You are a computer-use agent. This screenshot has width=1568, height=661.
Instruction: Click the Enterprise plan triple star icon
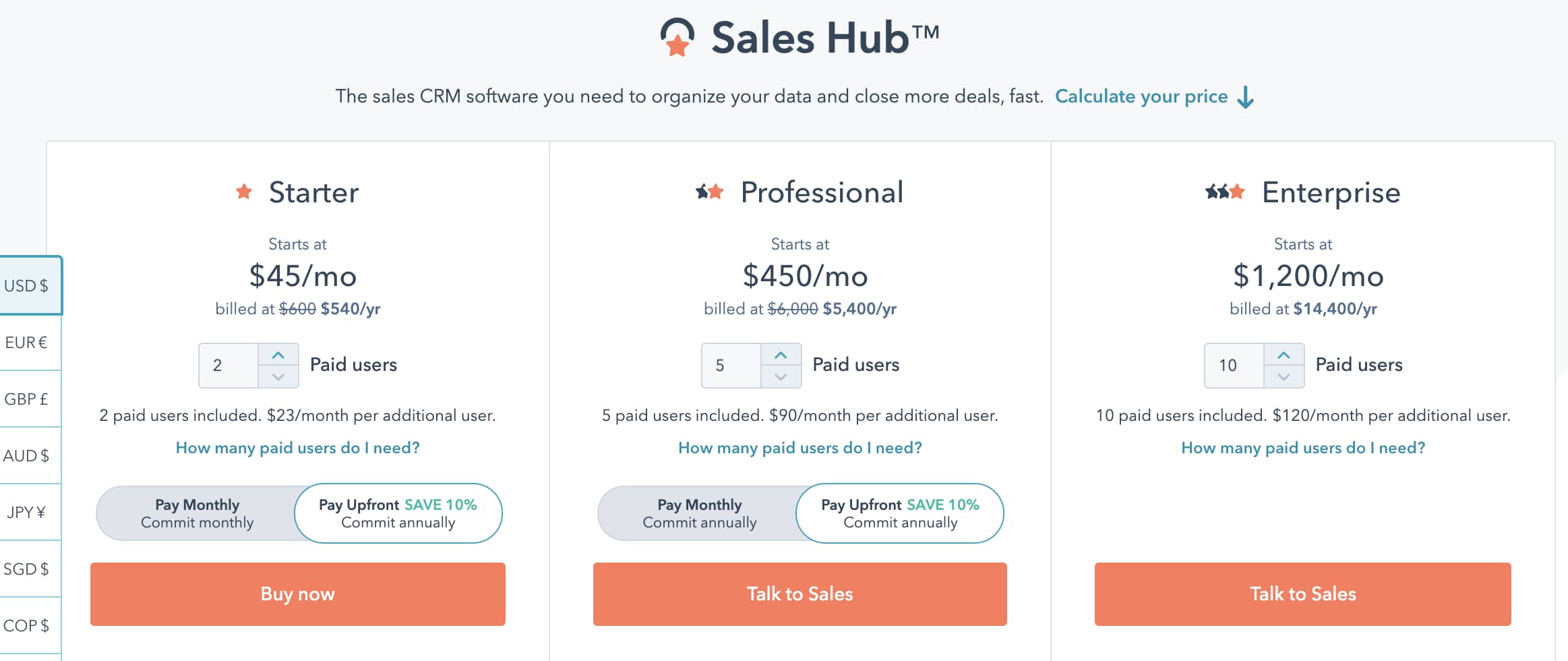click(1225, 192)
